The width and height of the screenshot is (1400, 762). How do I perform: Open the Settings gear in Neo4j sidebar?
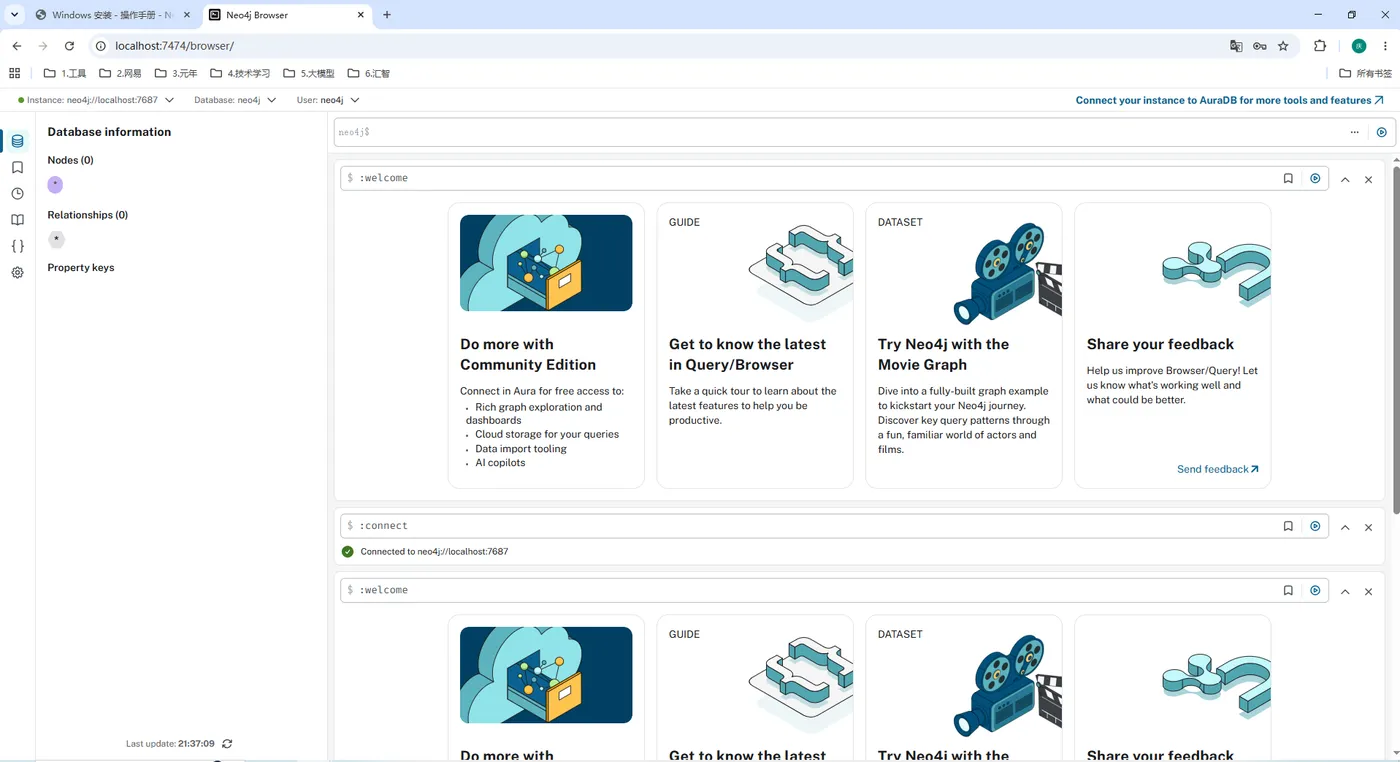click(17, 272)
